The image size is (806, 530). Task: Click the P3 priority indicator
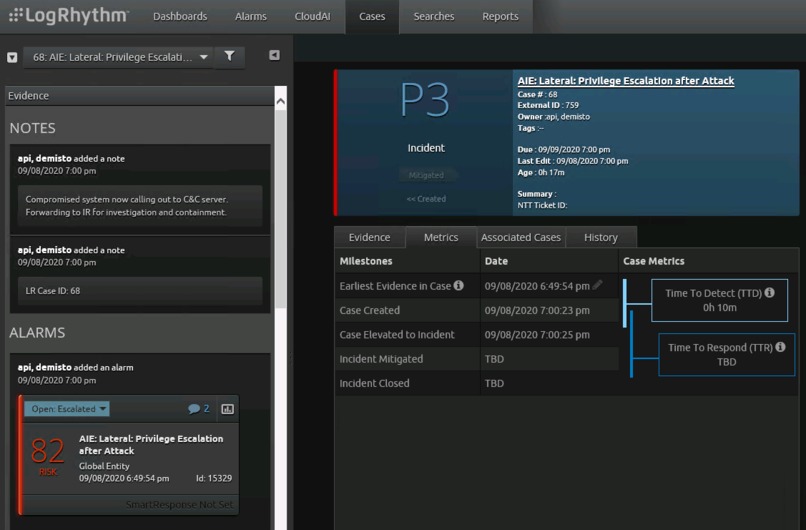(x=425, y=99)
